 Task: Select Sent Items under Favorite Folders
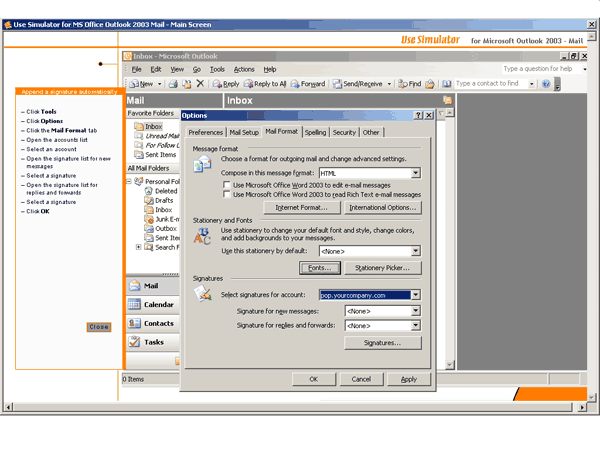click(x=155, y=155)
